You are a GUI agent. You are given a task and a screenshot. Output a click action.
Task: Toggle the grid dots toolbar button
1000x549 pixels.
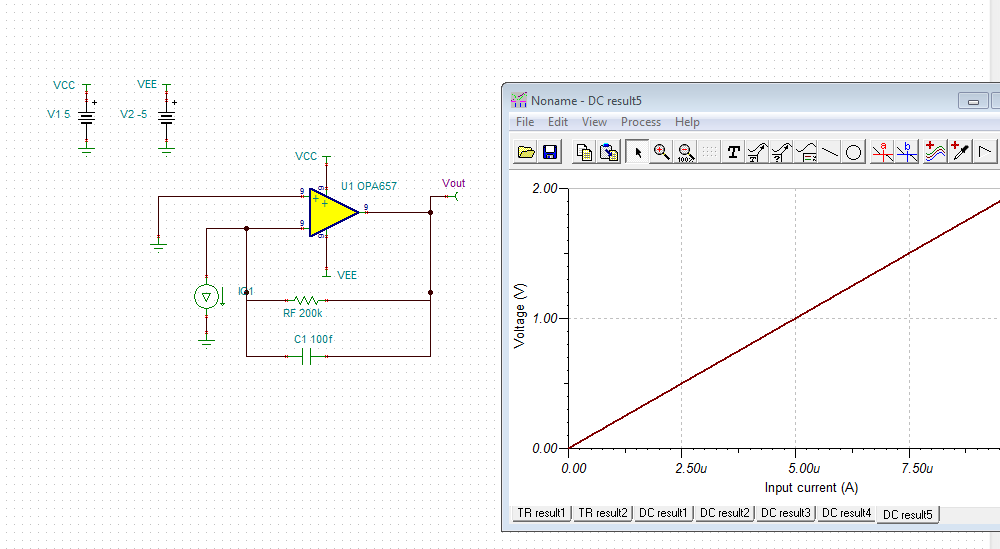coord(709,152)
